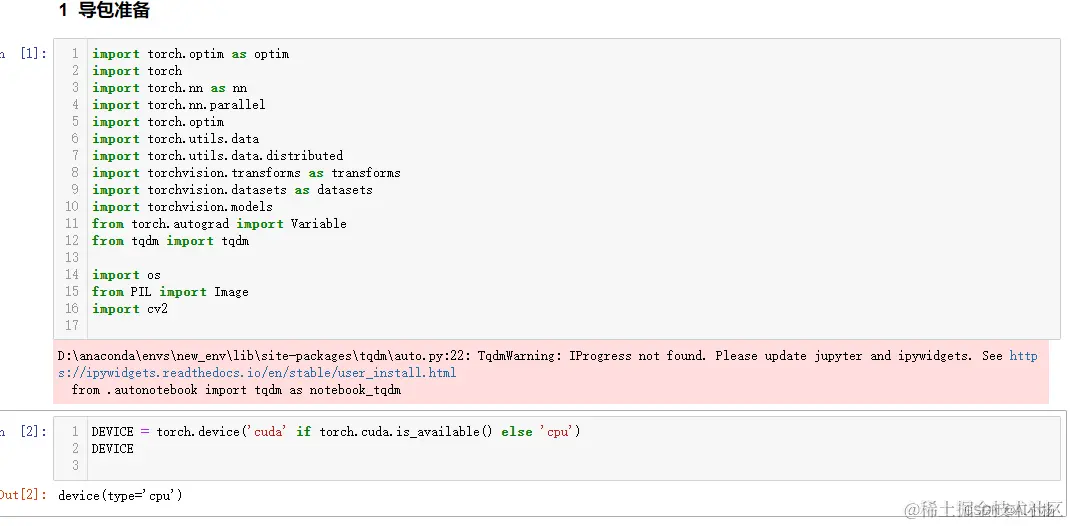Click the output text device(type='cpu')

pyautogui.click(x=120, y=496)
